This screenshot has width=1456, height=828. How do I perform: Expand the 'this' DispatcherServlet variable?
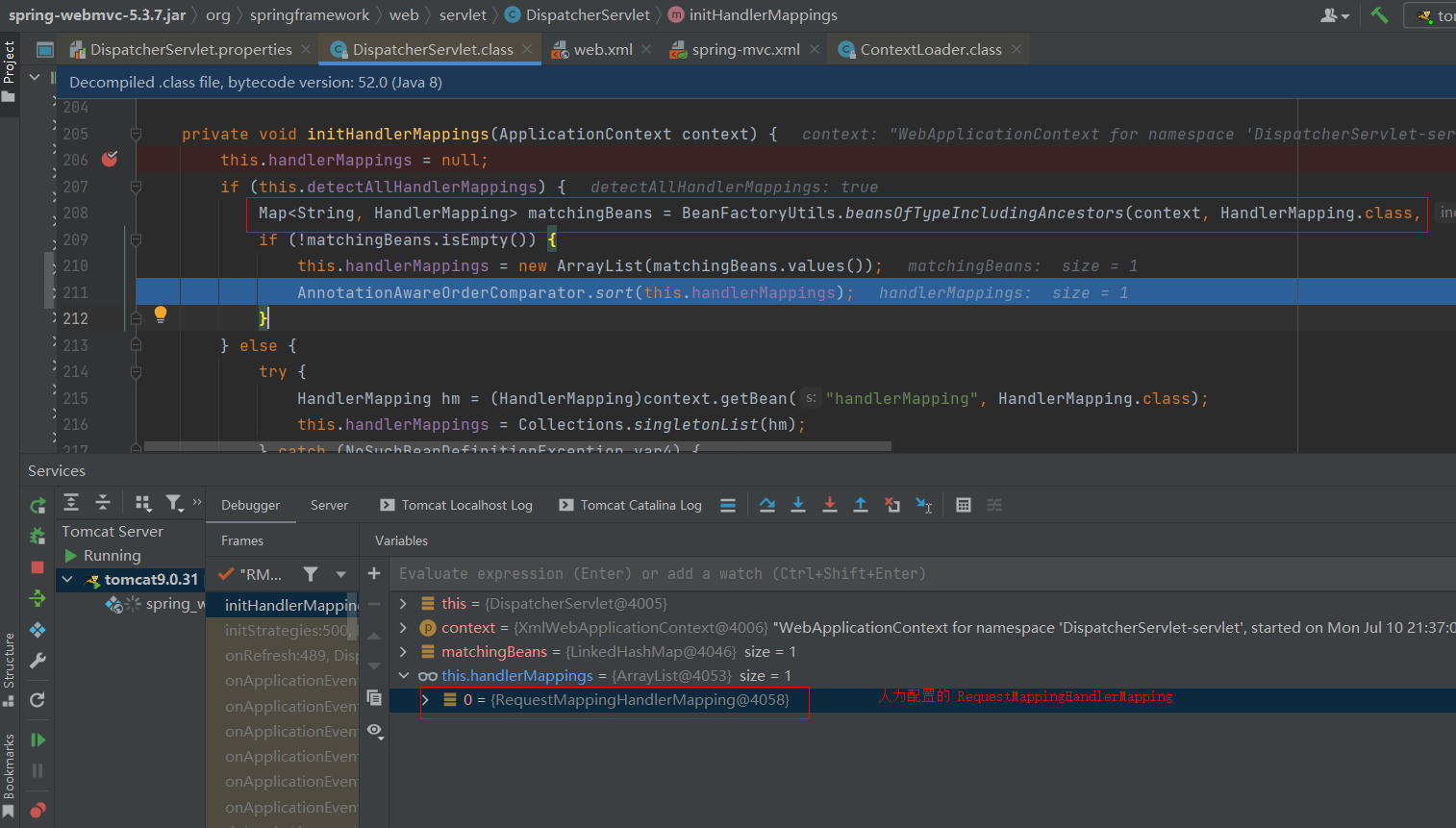(x=403, y=604)
